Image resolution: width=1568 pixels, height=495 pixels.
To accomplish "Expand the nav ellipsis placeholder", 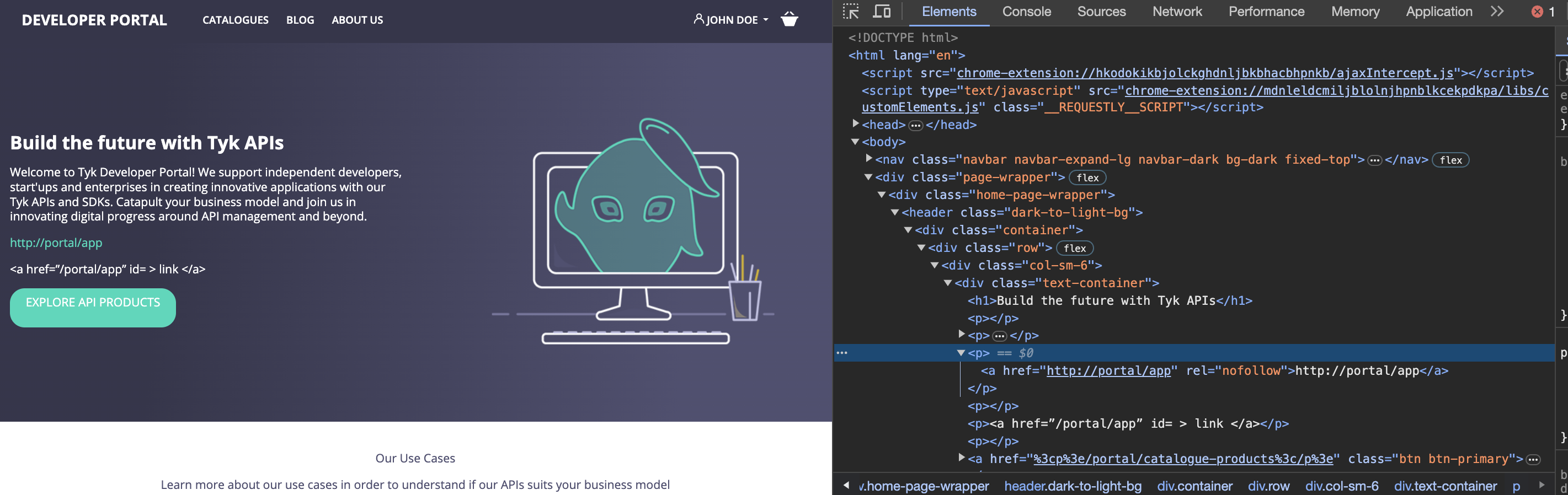I will coord(1374,160).
